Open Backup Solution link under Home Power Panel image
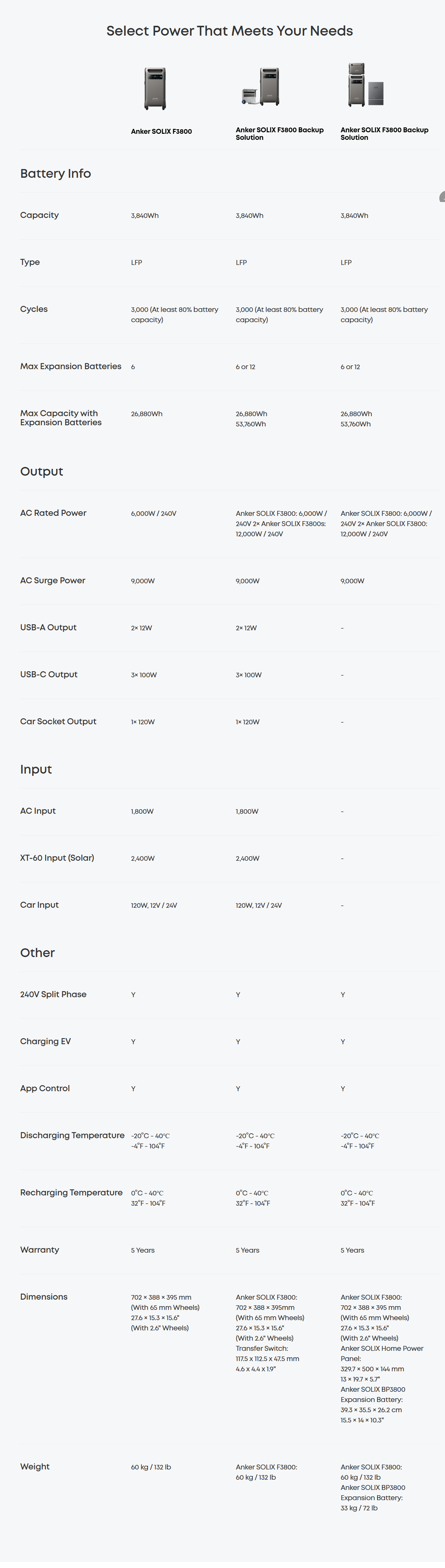The image size is (445, 1568). (385, 134)
